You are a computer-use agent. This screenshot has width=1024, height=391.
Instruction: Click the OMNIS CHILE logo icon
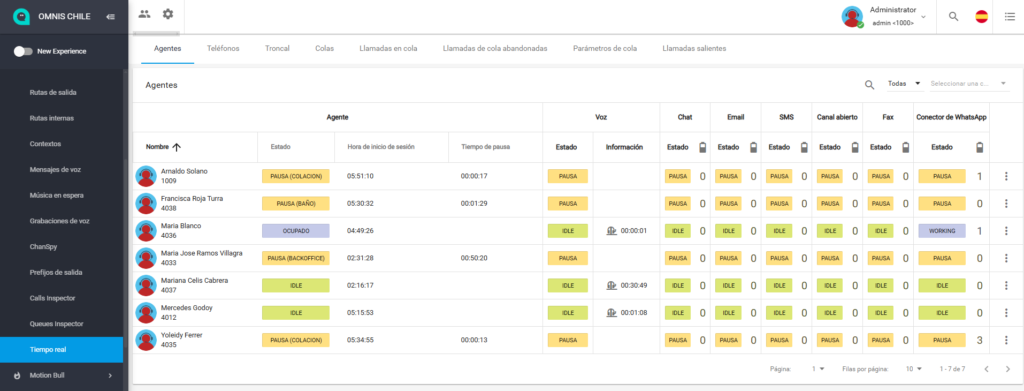pyautogui.click(x=22, y=16)
